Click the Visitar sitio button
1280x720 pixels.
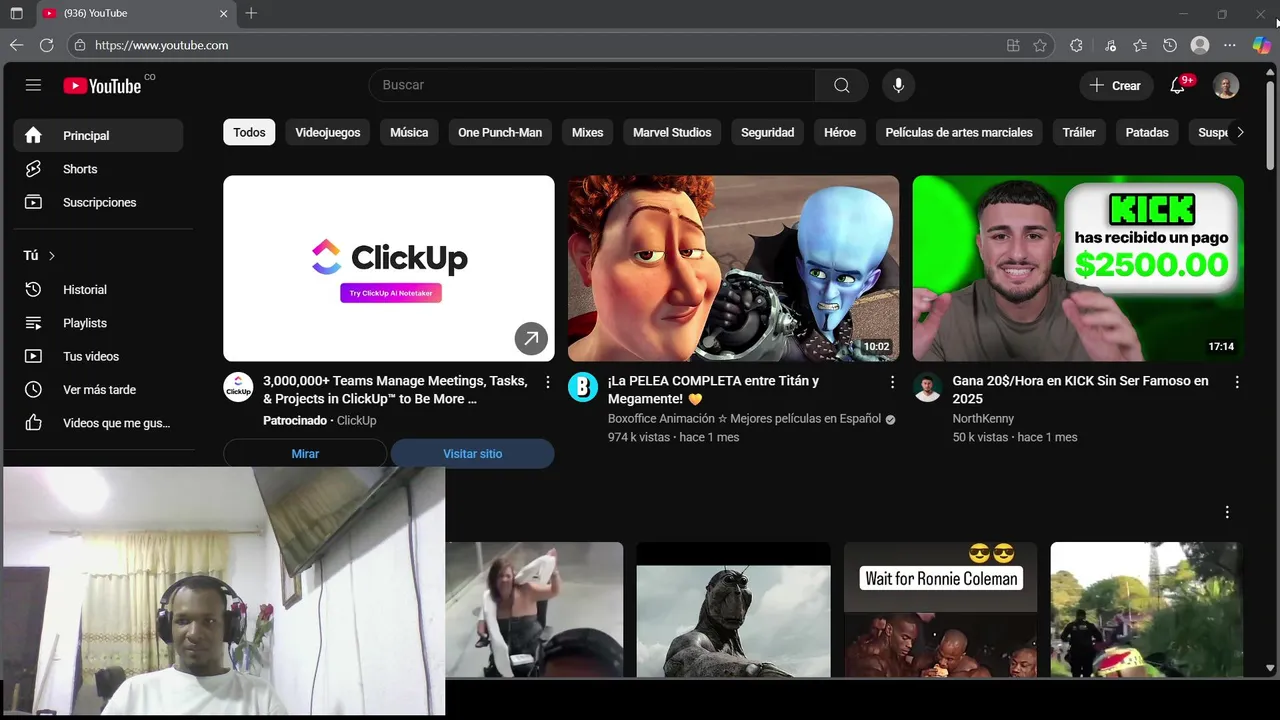(472, 453)
